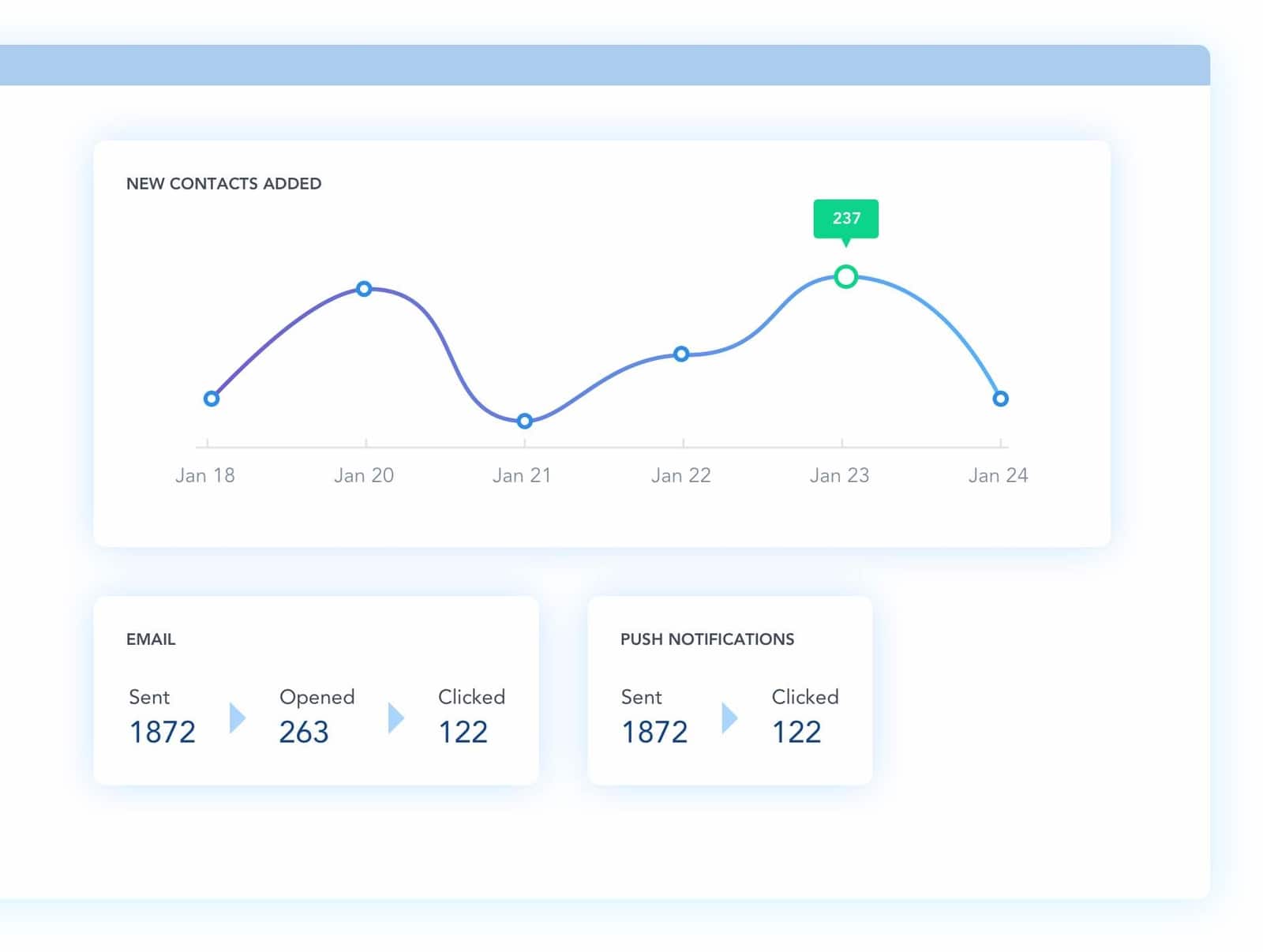The image size is (1263, 952).
Task: Click the EMAIL card heading
Action: point(151,639)
